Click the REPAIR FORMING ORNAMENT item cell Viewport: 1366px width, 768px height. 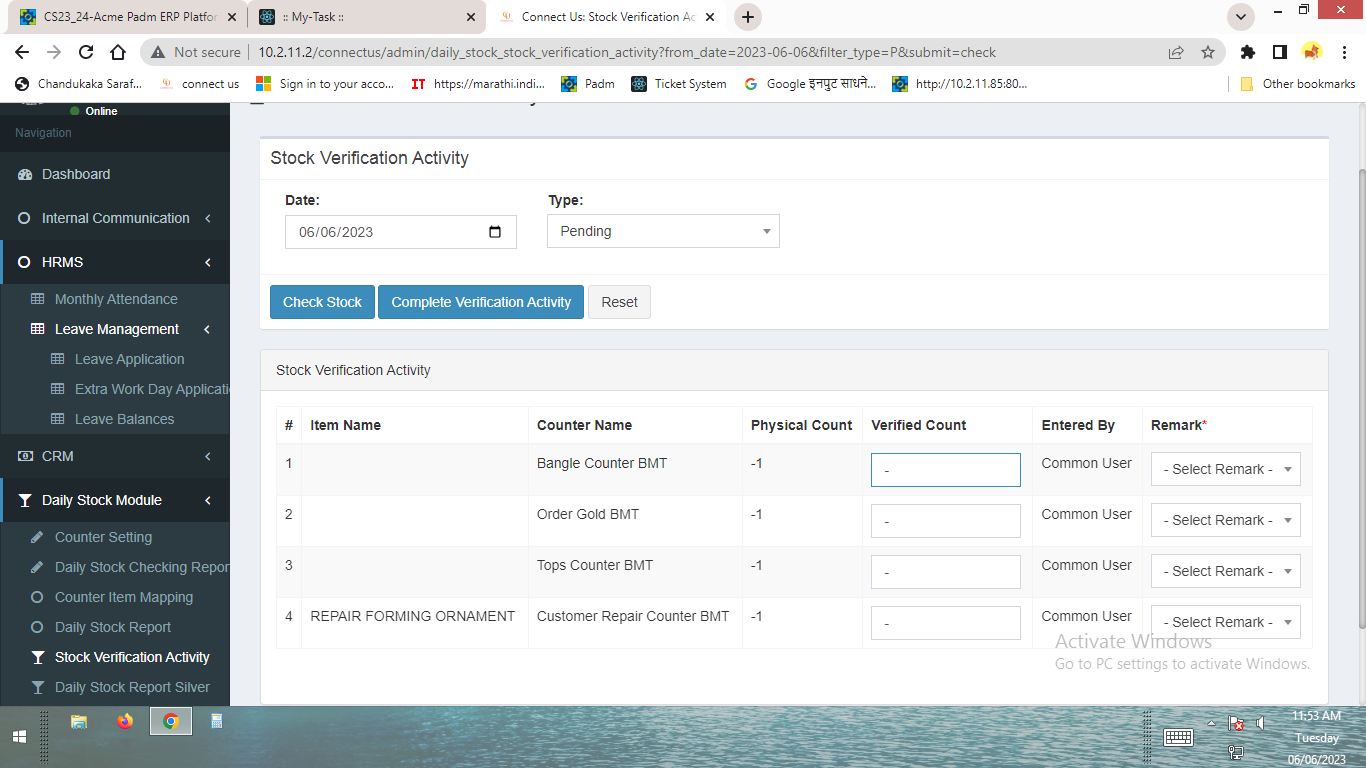coord(414,622)
